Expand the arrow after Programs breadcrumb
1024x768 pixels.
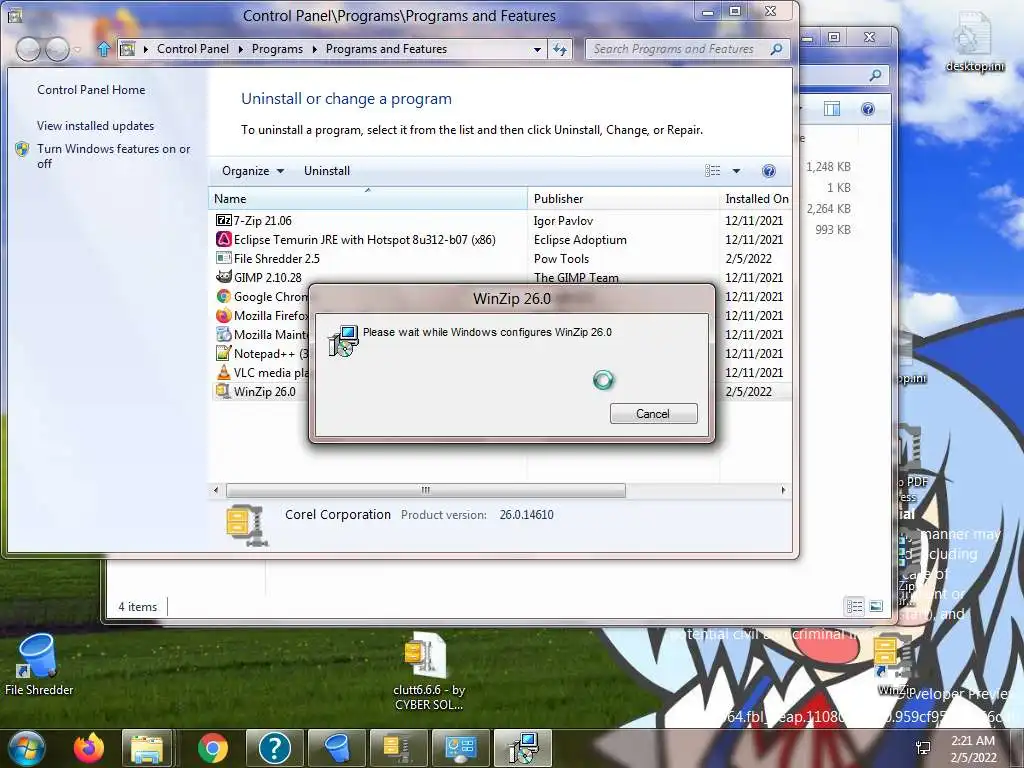[x=314, y=50]
